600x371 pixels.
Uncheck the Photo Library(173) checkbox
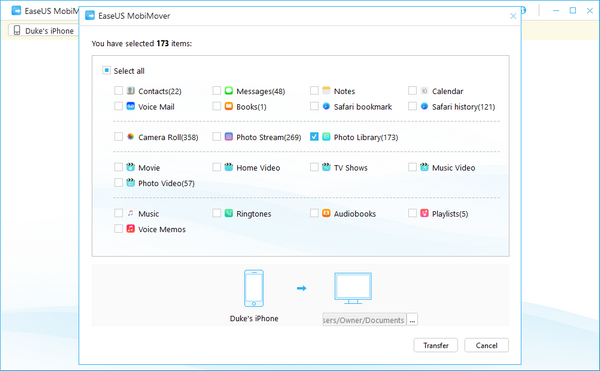pos(314,137)
